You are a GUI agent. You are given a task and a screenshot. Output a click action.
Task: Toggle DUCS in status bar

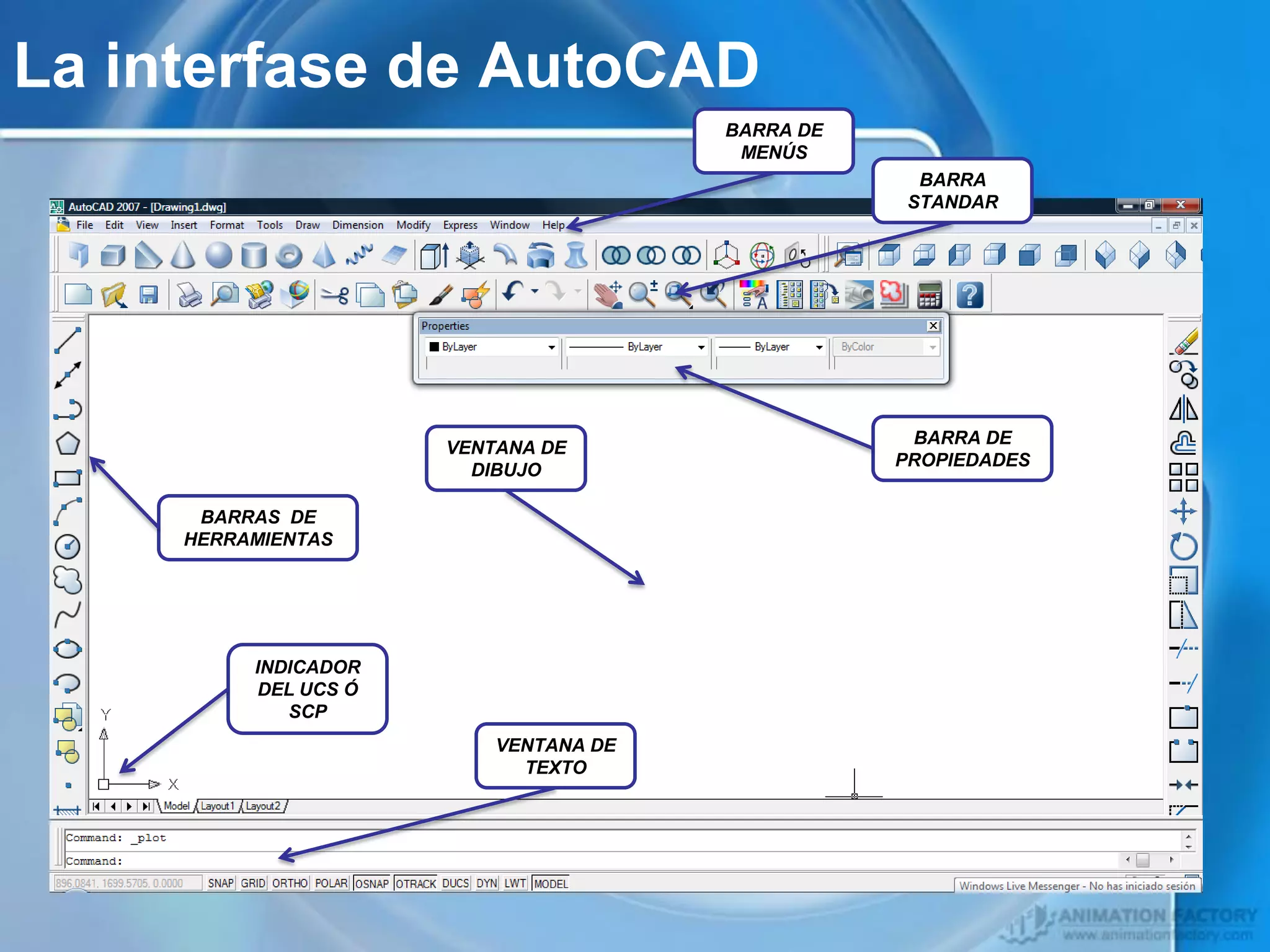pyautogui.click(x=456, y=883)
